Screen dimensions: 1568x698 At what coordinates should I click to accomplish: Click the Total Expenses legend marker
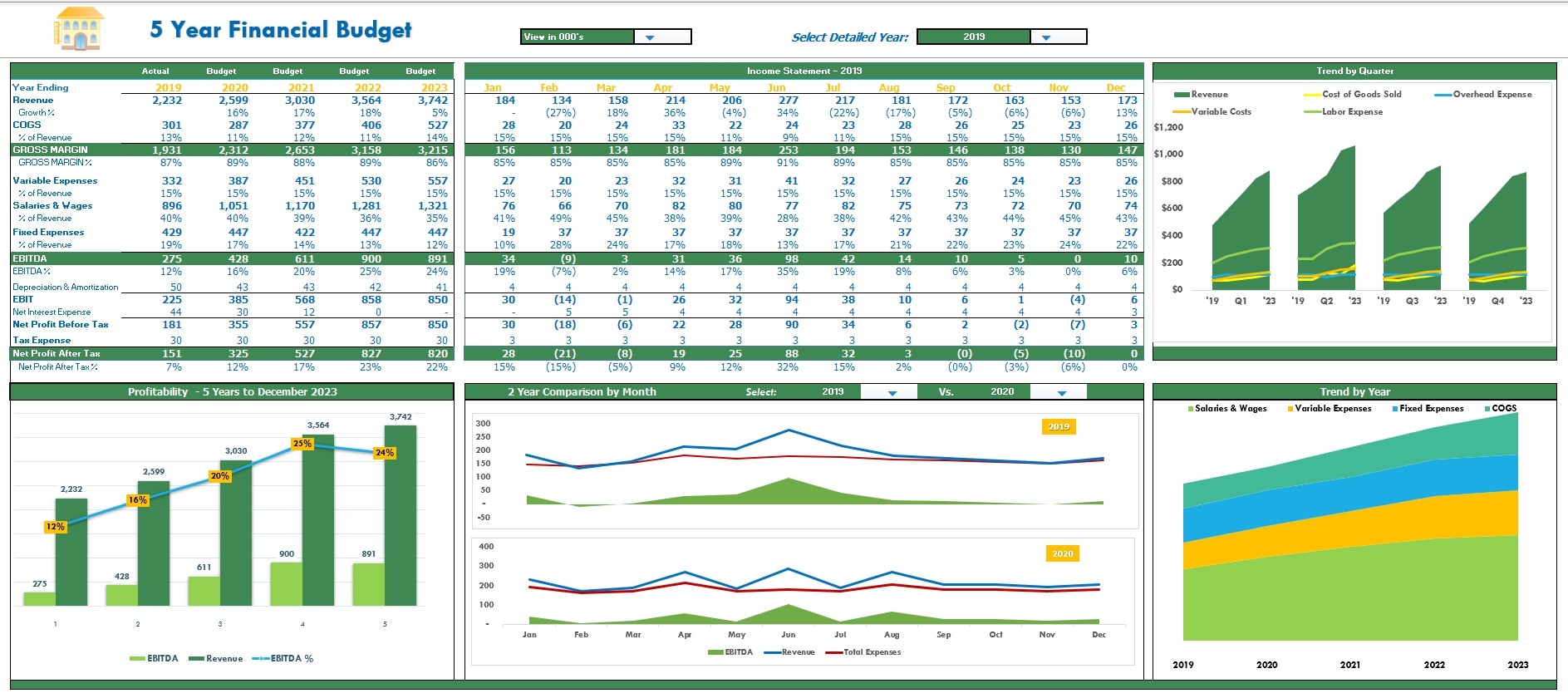tap(833, 653)
